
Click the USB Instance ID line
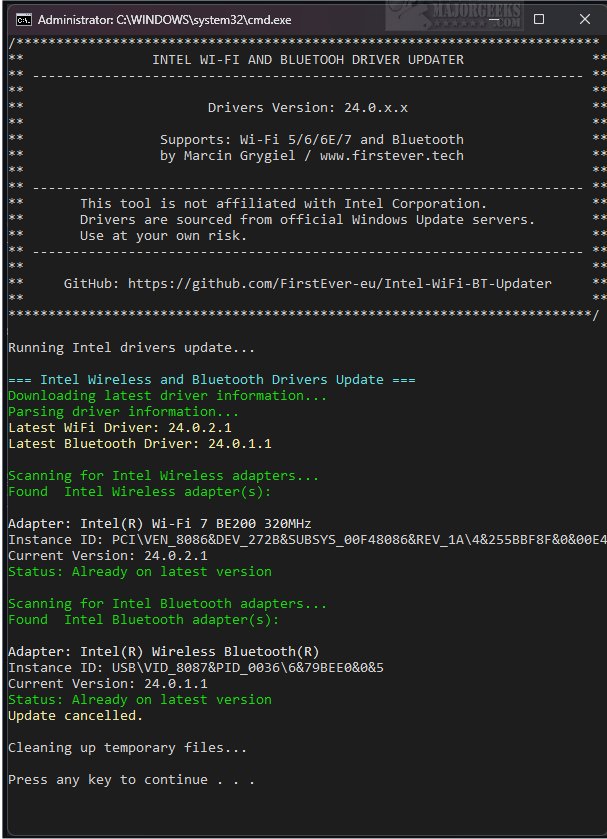(195, 668)
